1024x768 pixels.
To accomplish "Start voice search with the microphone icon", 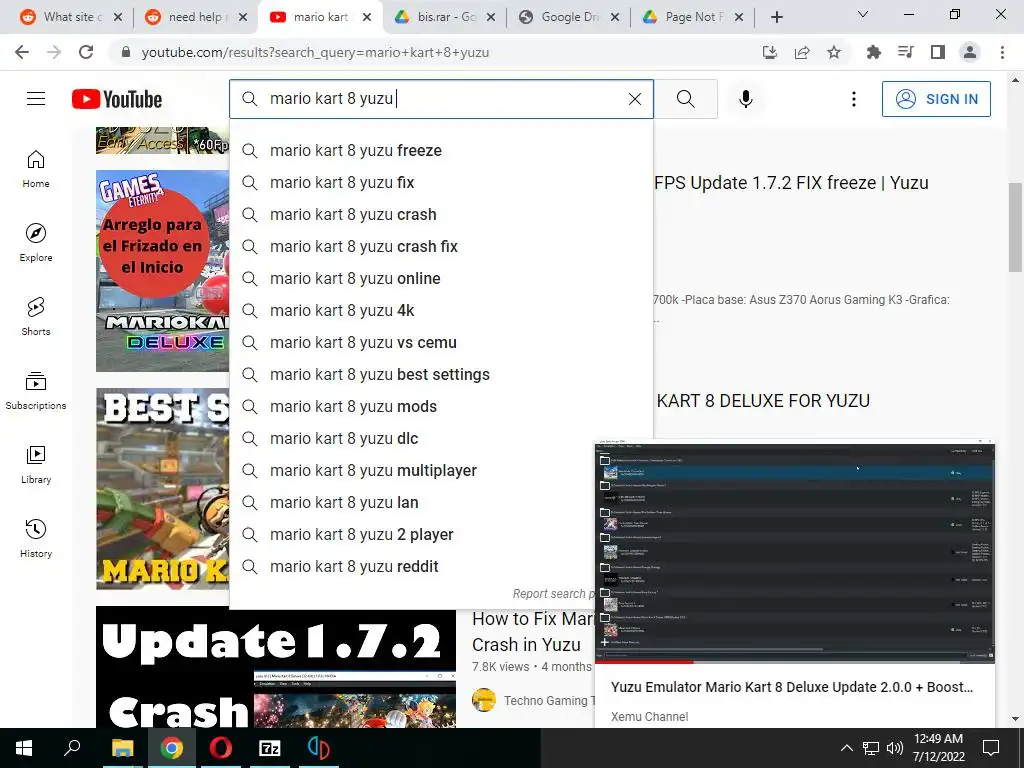I will pos(746,99).
